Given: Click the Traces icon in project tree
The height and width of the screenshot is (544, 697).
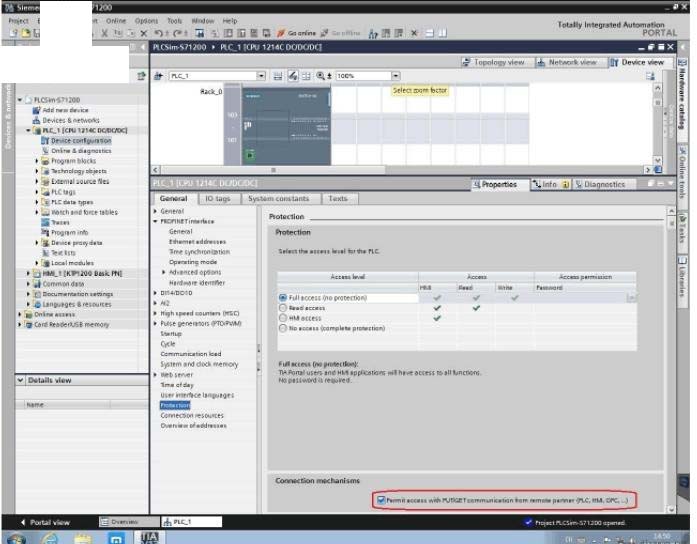Looking at the screenshot, I should pyautogui.click(x=44, y=222).
